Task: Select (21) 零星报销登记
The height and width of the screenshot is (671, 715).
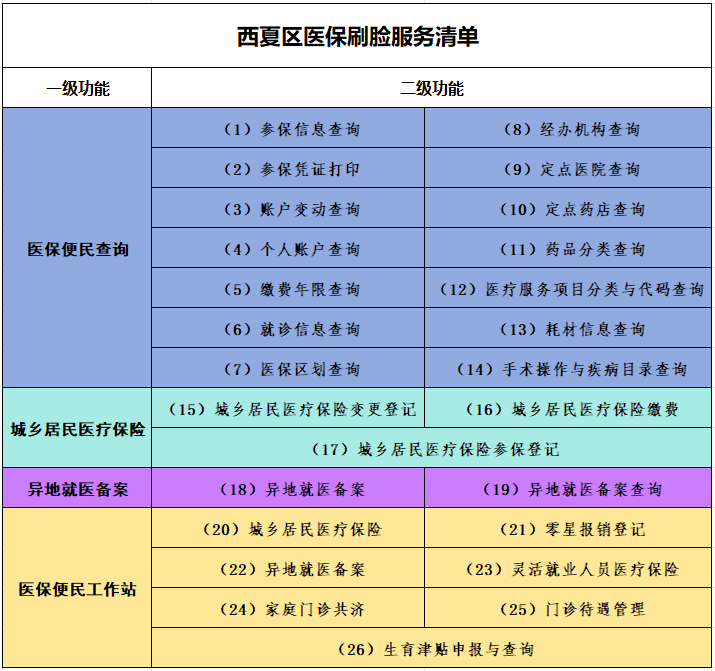Action: (570, 529)
